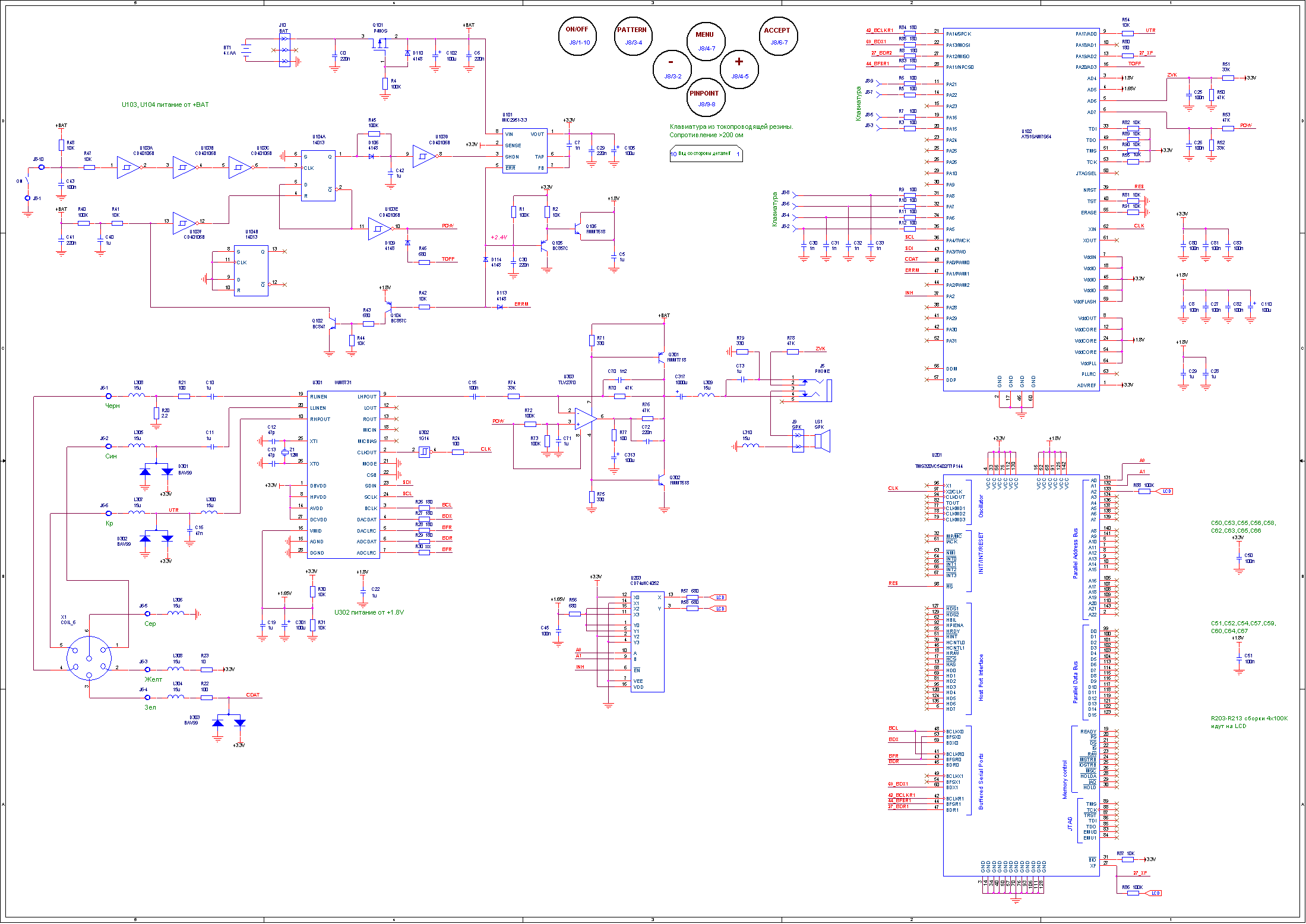
Task: Select the U104A 14013 flip-flop block
Action: click(318, 176)
